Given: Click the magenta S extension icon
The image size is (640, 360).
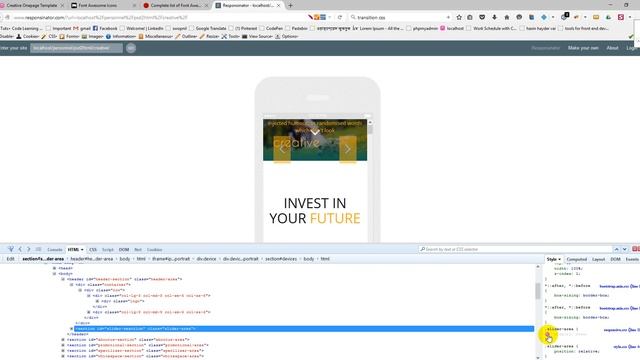Looking at the screenshot, I should [x=621, y=17].
